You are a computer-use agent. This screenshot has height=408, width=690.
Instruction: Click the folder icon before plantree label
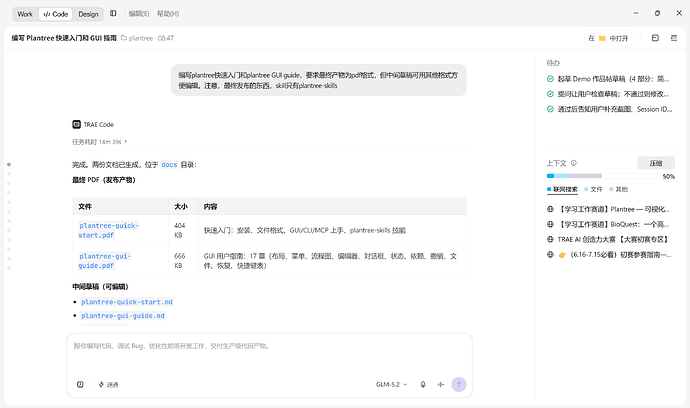pos(124,38)
